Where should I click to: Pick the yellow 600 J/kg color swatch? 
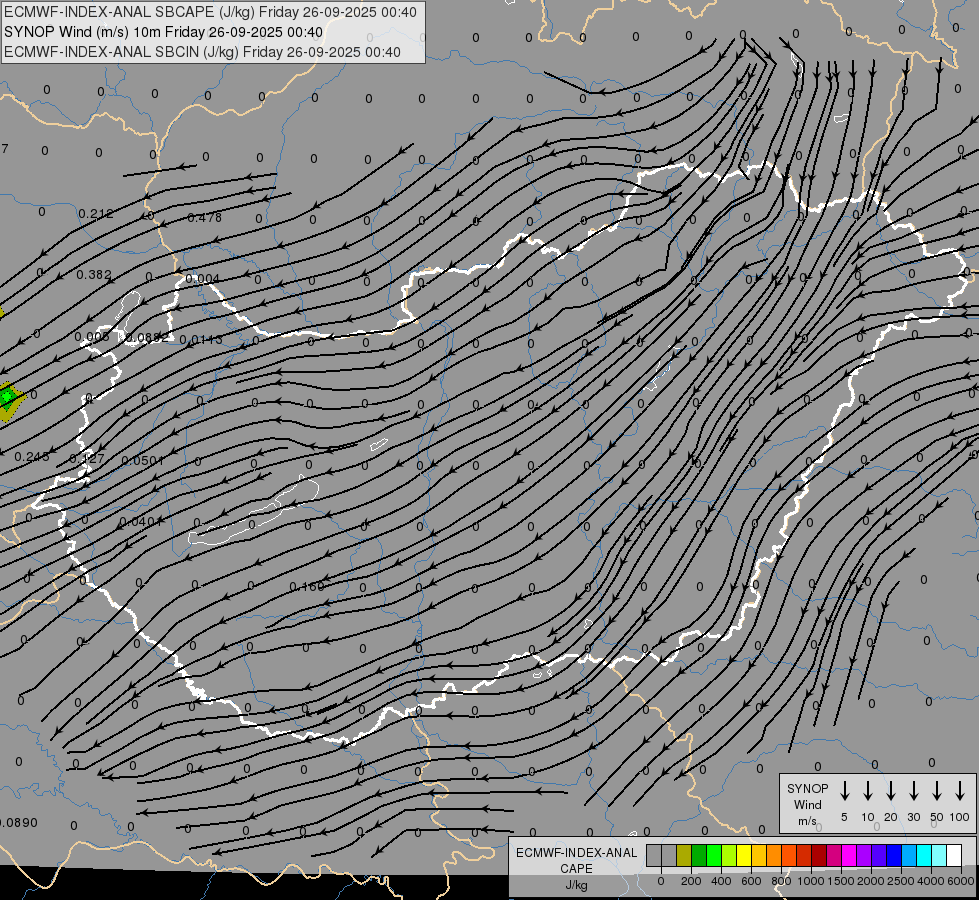[x=744, y=855]
